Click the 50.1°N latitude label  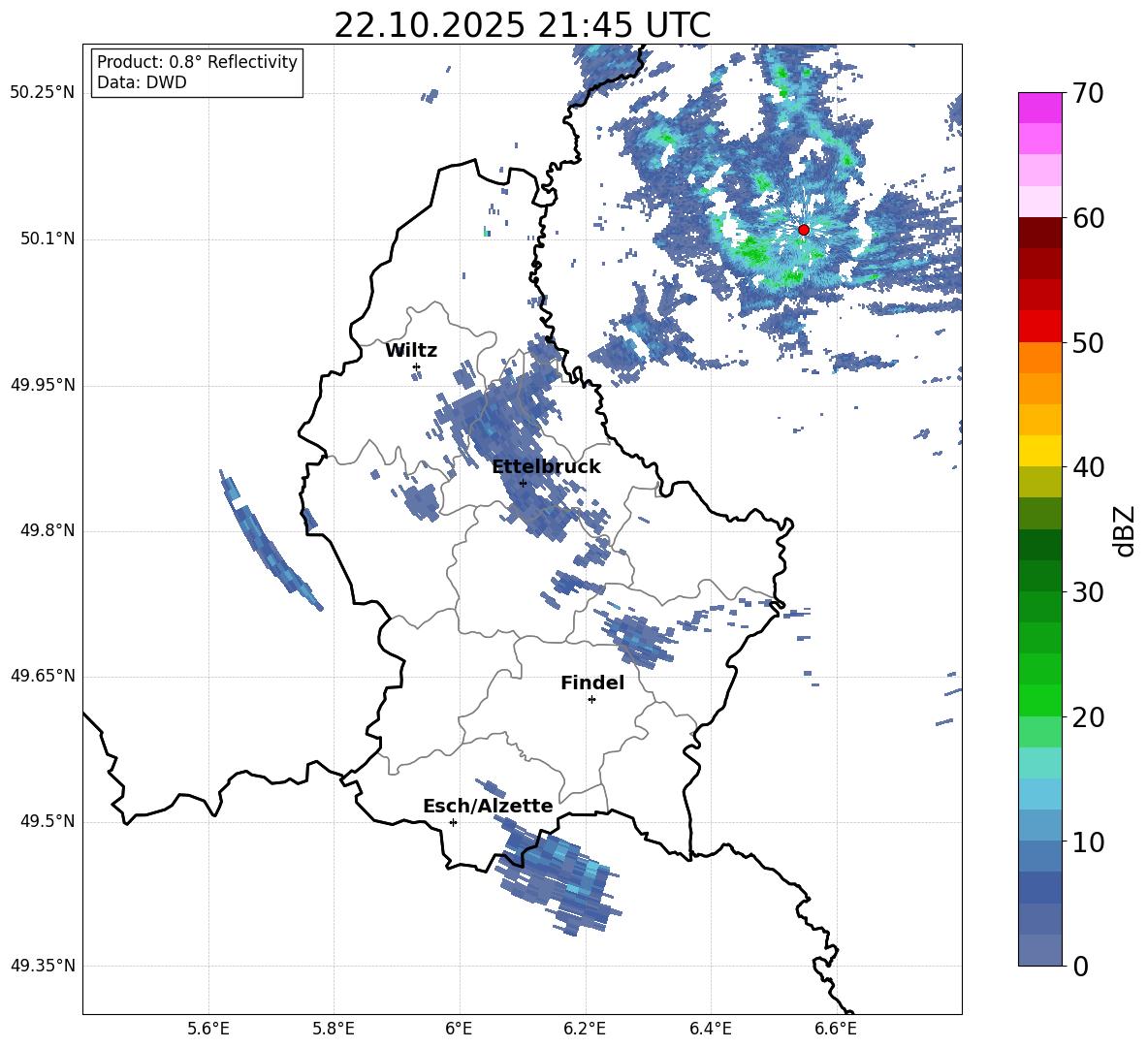tap(47, 239)
